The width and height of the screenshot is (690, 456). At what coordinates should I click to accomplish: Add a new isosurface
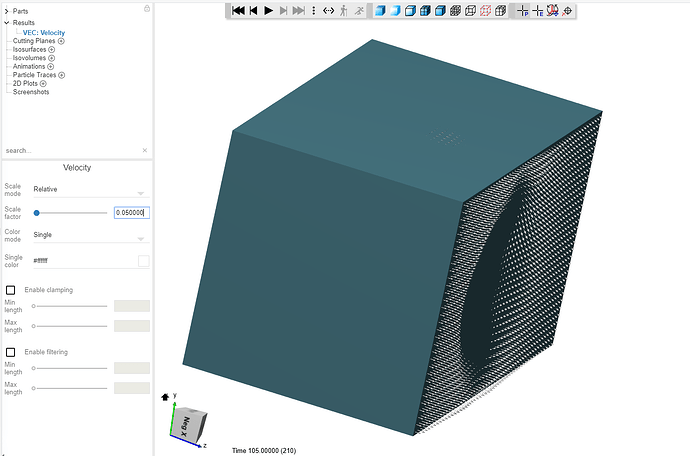(50, 49)
